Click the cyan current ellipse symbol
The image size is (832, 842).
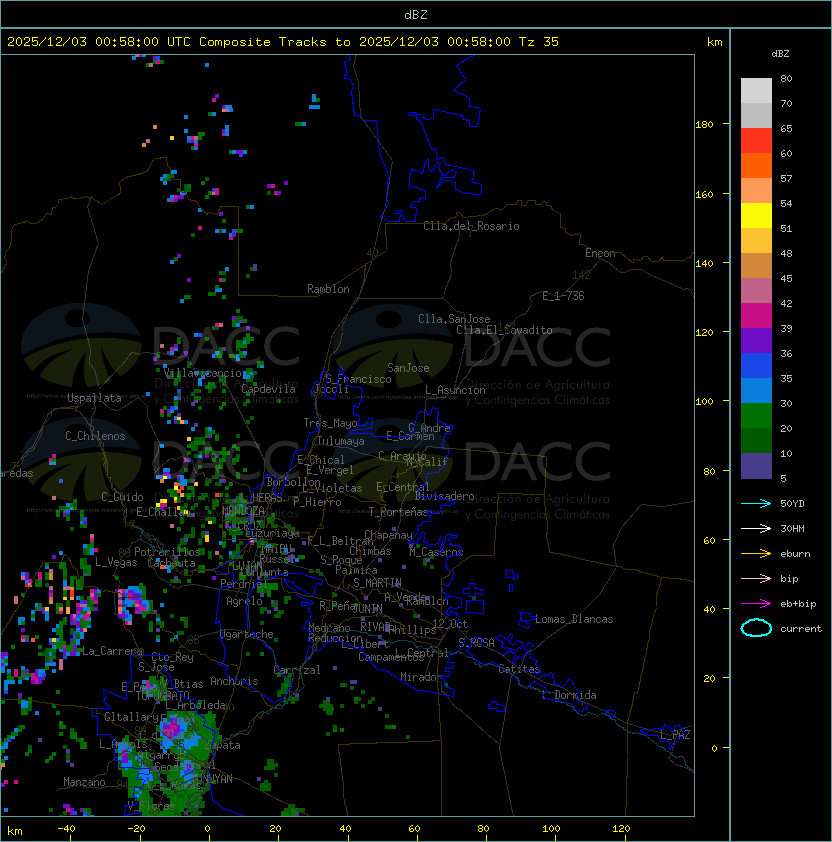[x=756, y=628]
